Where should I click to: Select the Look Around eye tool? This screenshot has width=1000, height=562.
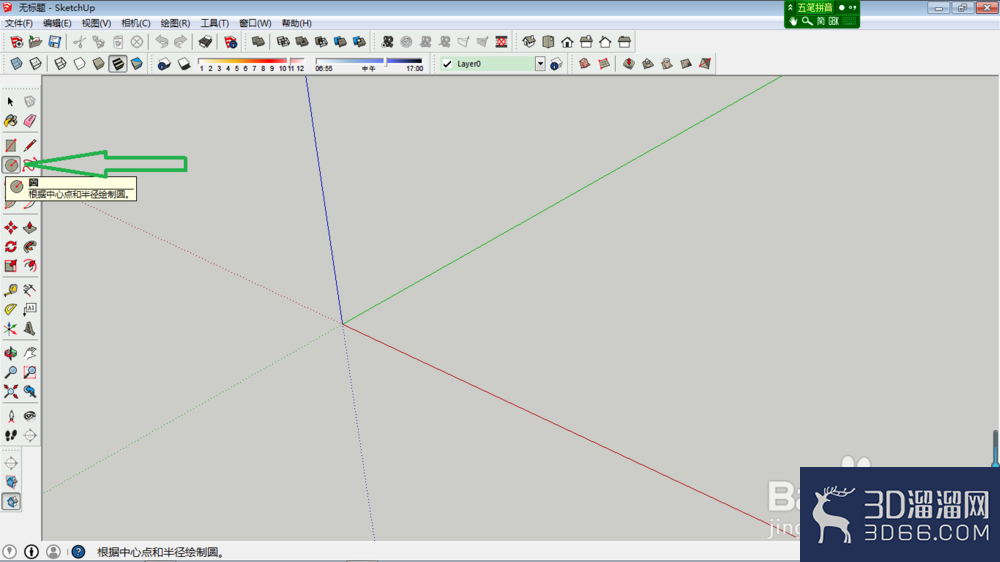pyautogui.click(x=30, y=417)
